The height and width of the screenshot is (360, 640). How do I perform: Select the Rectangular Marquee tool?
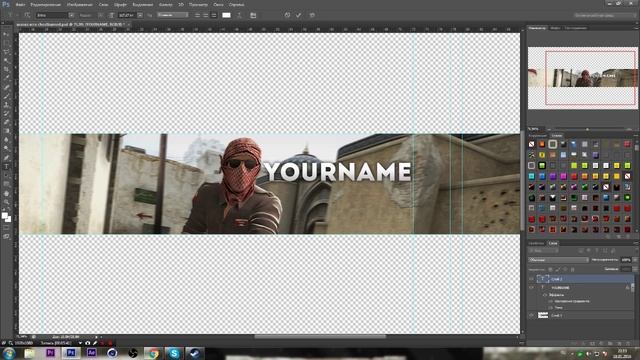click(x=6, y=43)
